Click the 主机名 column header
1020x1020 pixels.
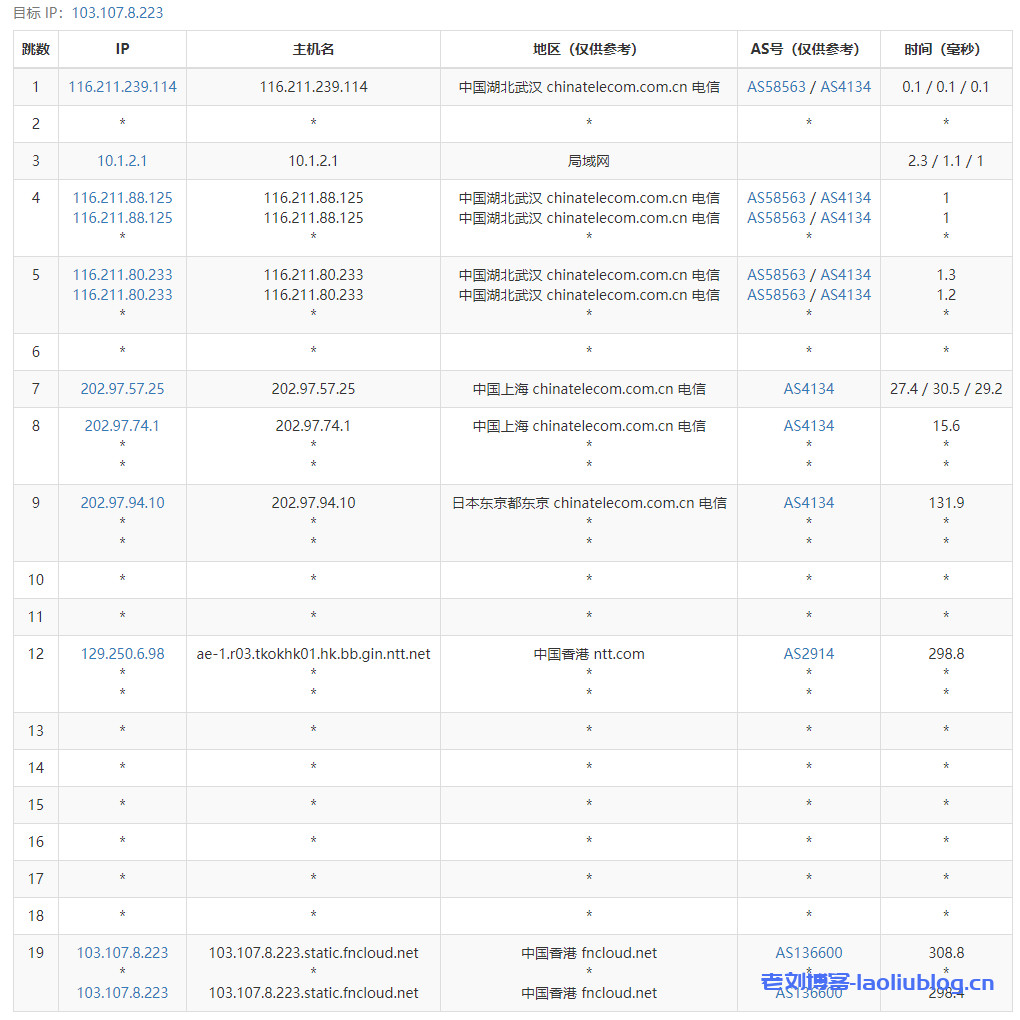click(313, 49)
